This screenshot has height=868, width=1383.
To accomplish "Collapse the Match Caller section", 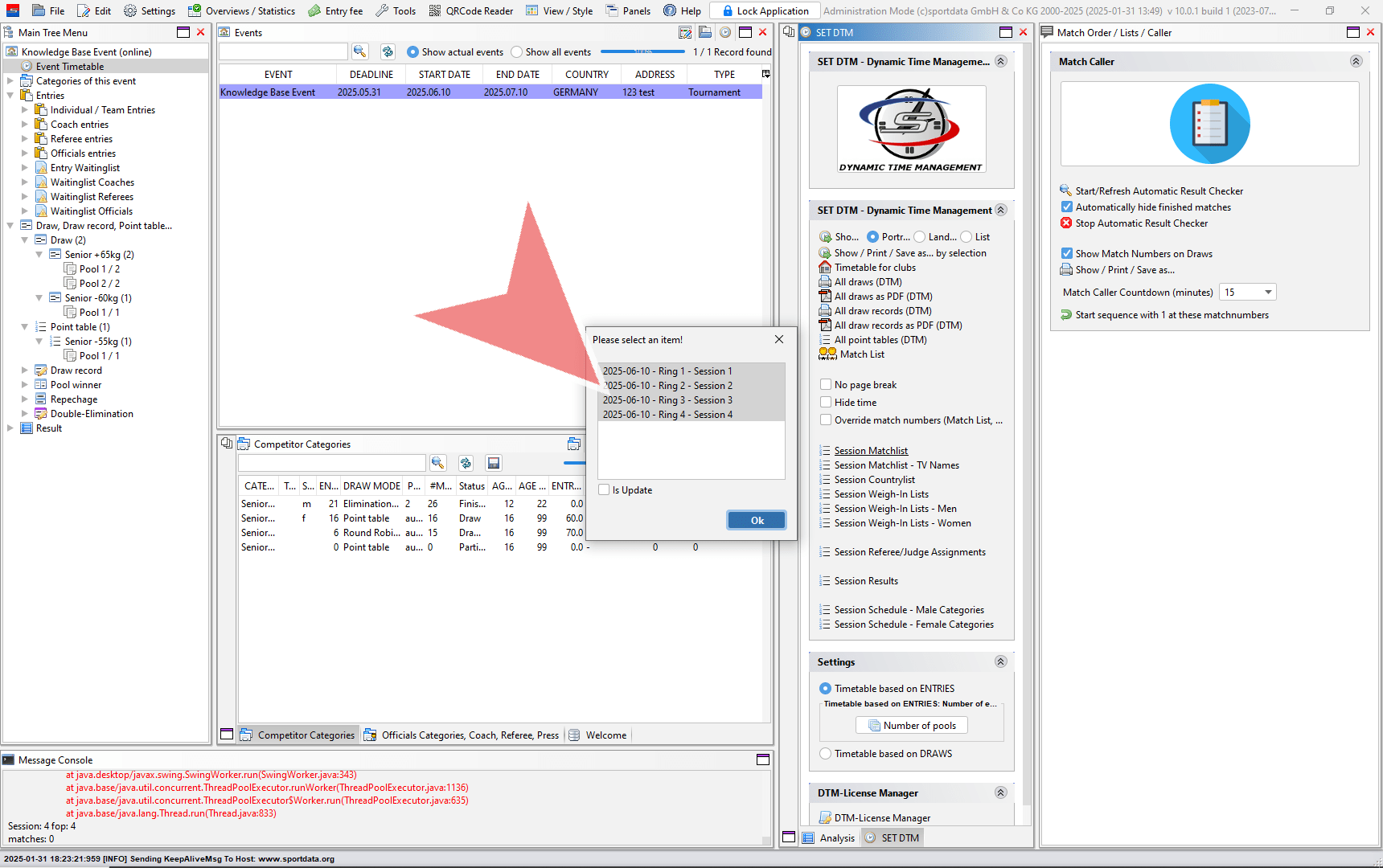I will 1356,62.
